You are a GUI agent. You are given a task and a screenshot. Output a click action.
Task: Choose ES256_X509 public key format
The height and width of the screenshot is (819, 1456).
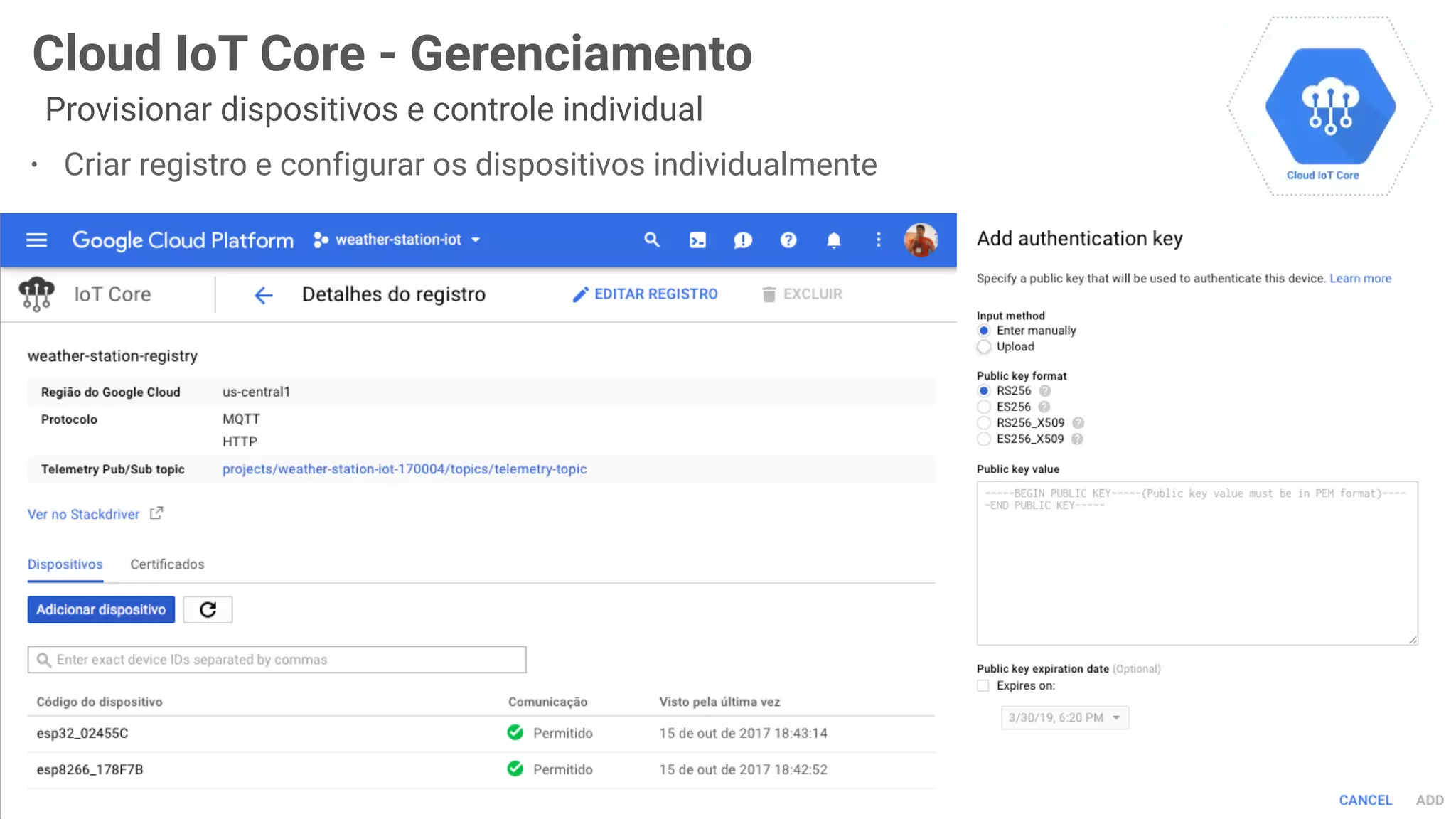pos(984,439)
